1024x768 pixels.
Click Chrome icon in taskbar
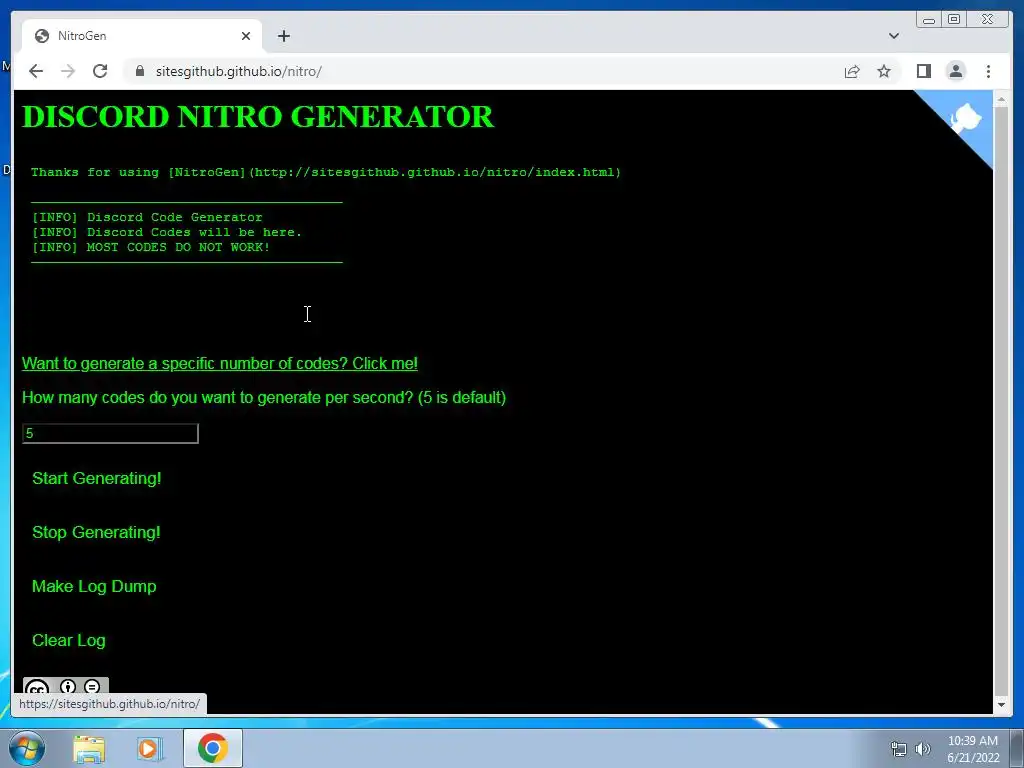(x=212, y=748)
